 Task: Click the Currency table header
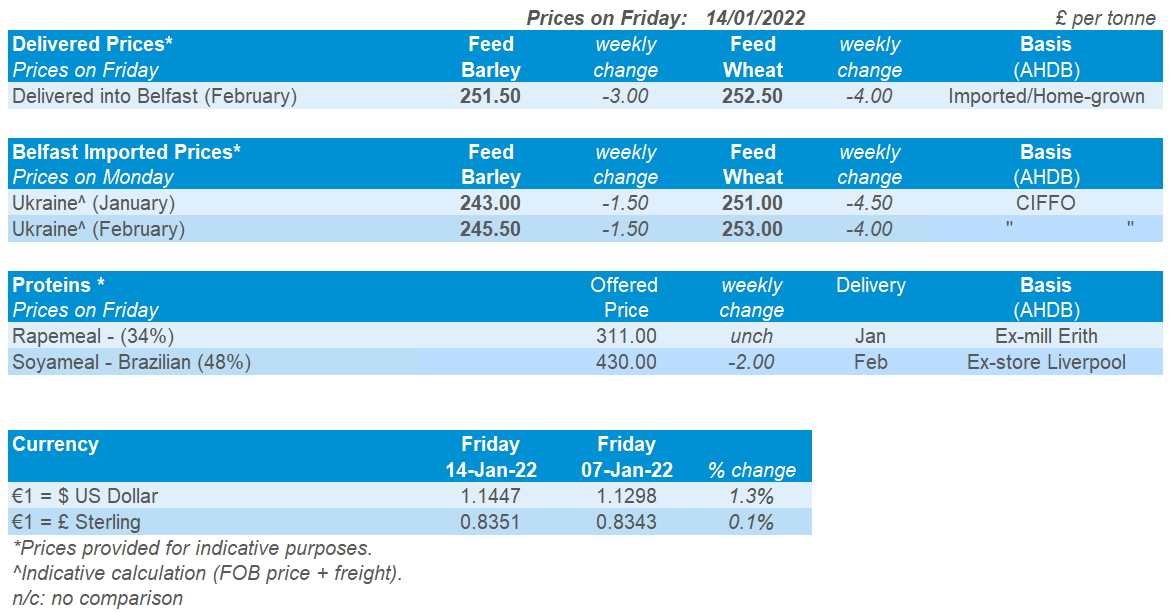(x=55, y=444)
